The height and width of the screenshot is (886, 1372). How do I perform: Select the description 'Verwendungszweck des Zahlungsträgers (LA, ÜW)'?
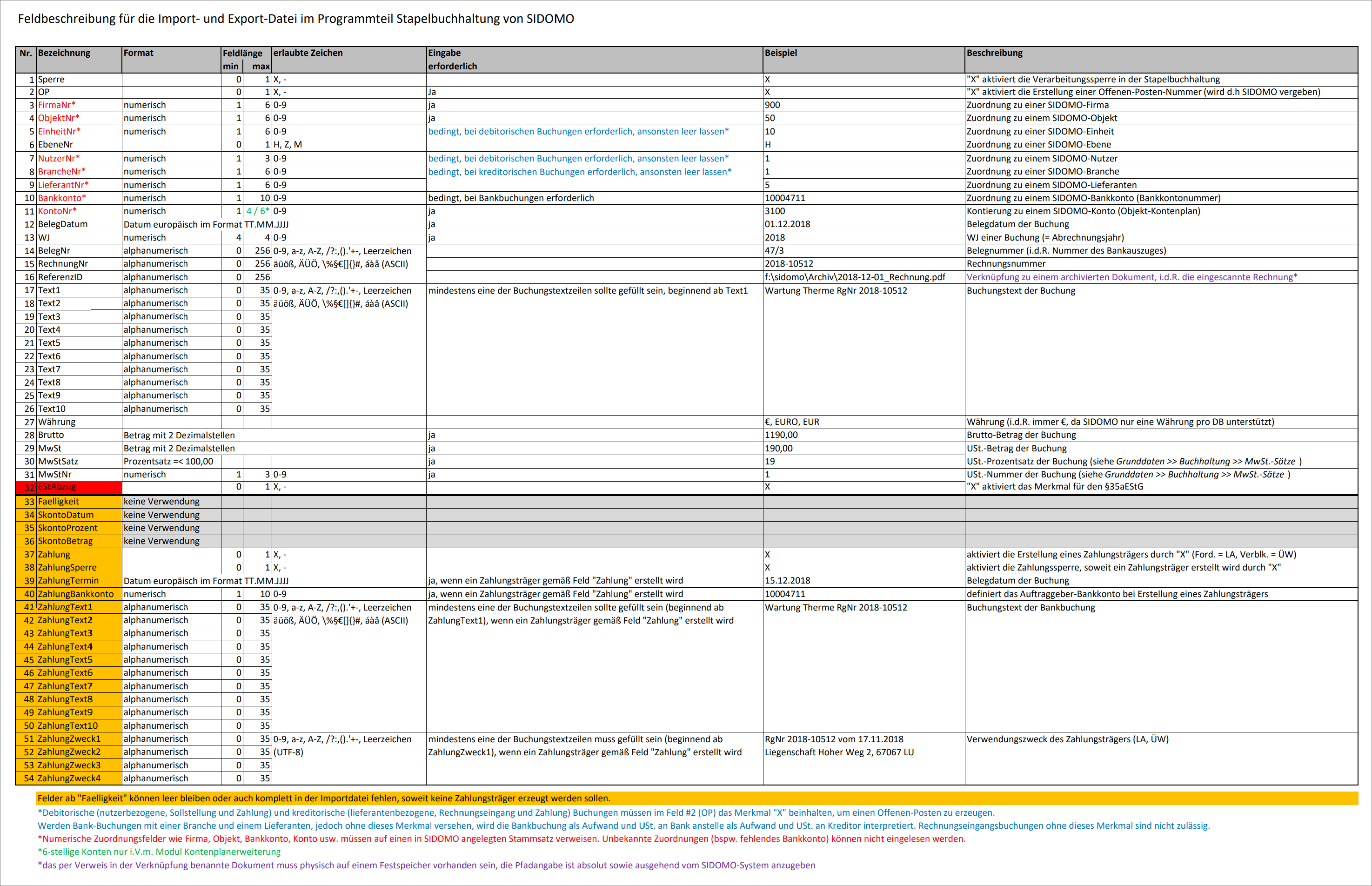[x=1068, y=739]
